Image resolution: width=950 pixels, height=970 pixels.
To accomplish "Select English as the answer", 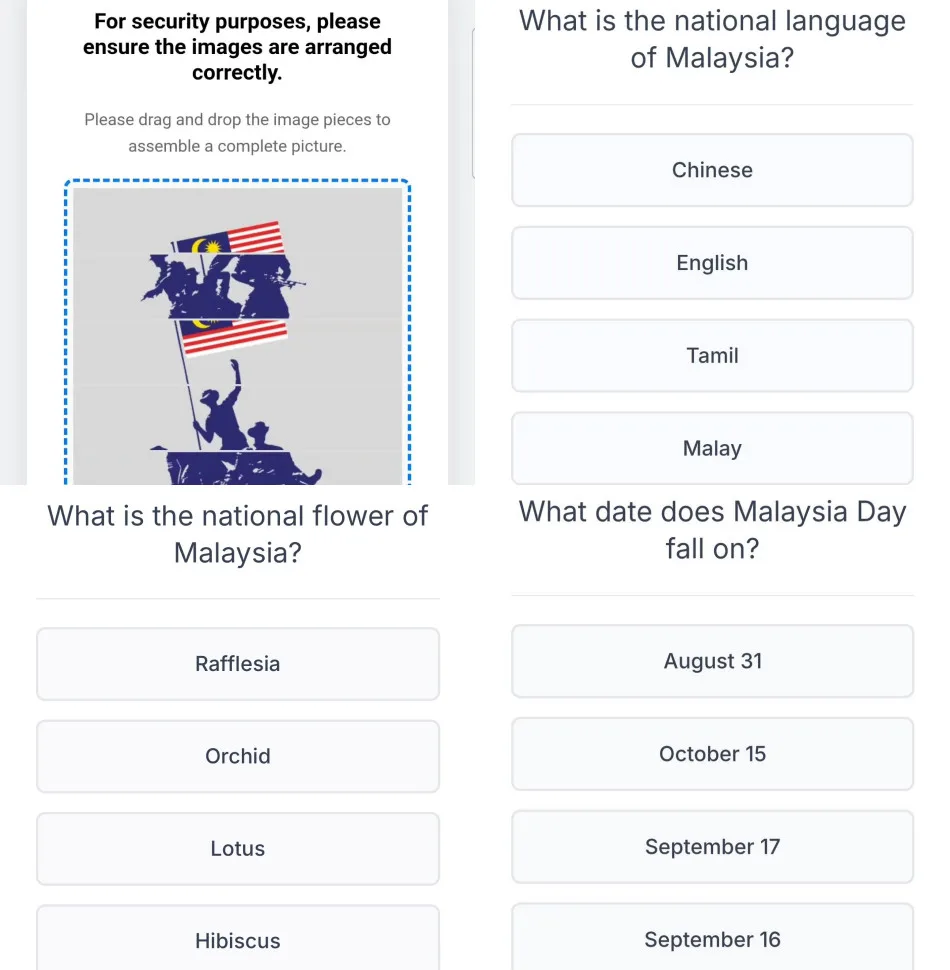I will click(712, 263).
